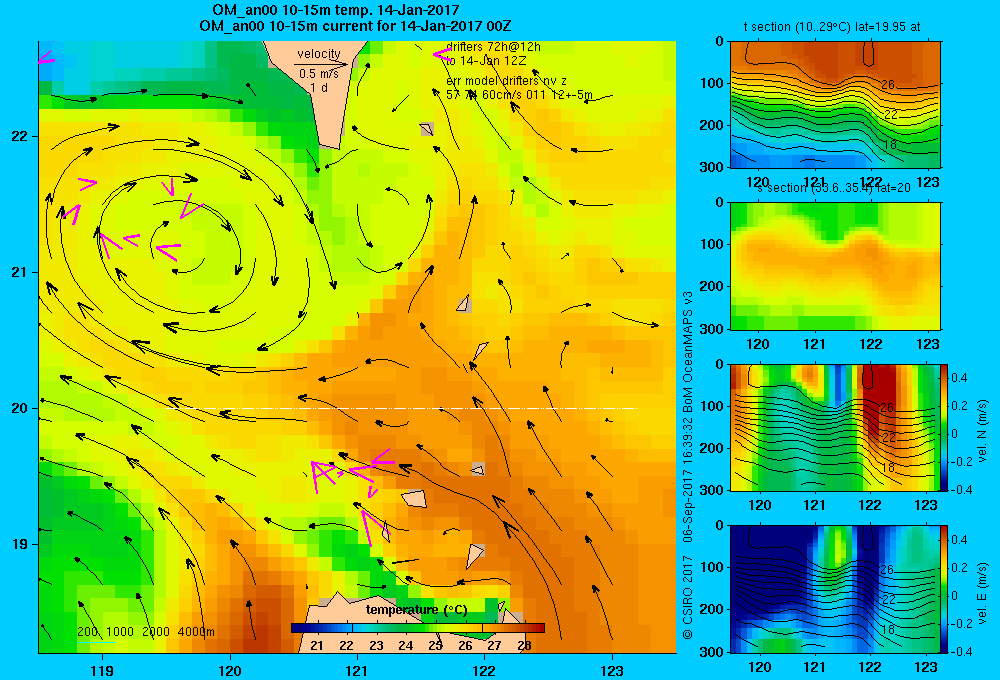Click value 21 on the temperature colorbar
The height and width of the screenshot is (680, 1000).
coord(316,646)
